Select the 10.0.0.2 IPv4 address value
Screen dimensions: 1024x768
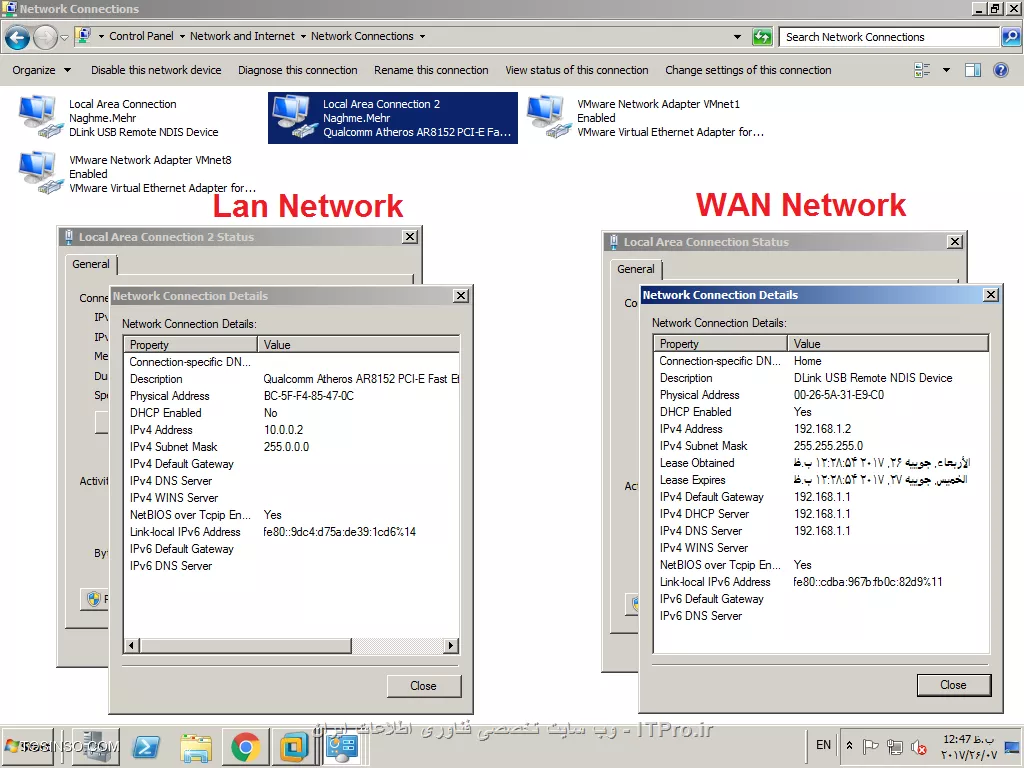(x=283, y=430)
